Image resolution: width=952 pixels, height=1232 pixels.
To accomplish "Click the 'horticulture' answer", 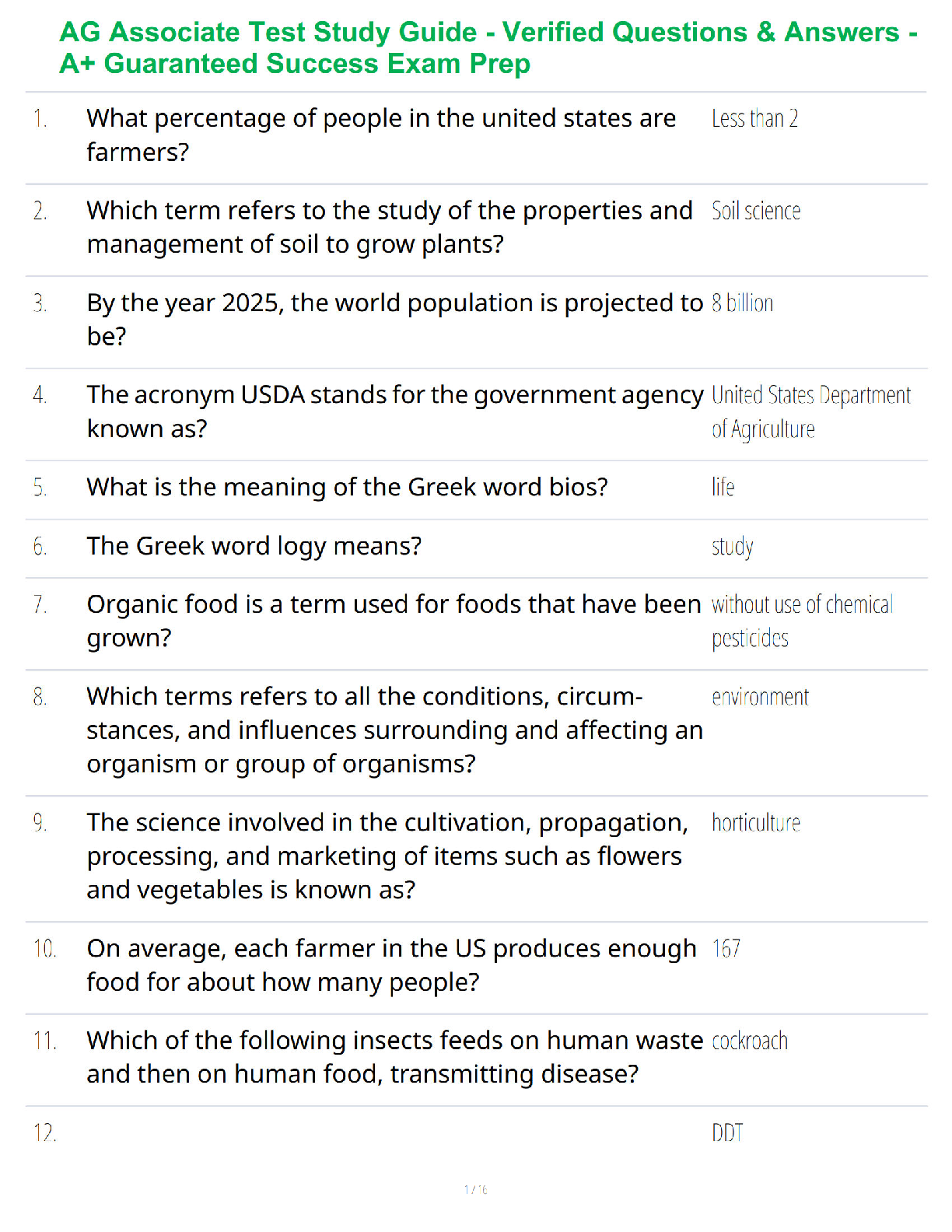I will coord(756,823).
